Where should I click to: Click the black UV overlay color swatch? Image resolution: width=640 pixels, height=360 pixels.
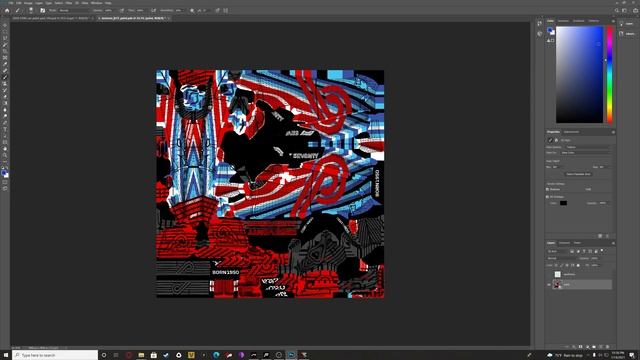point(563,203)
